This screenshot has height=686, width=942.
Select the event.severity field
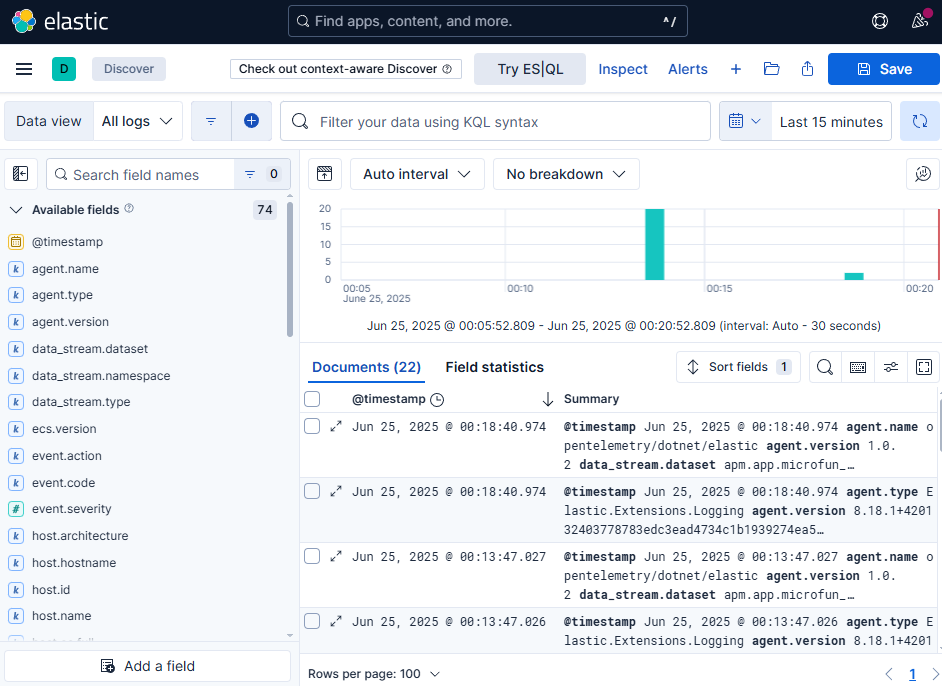click(71, 509)
